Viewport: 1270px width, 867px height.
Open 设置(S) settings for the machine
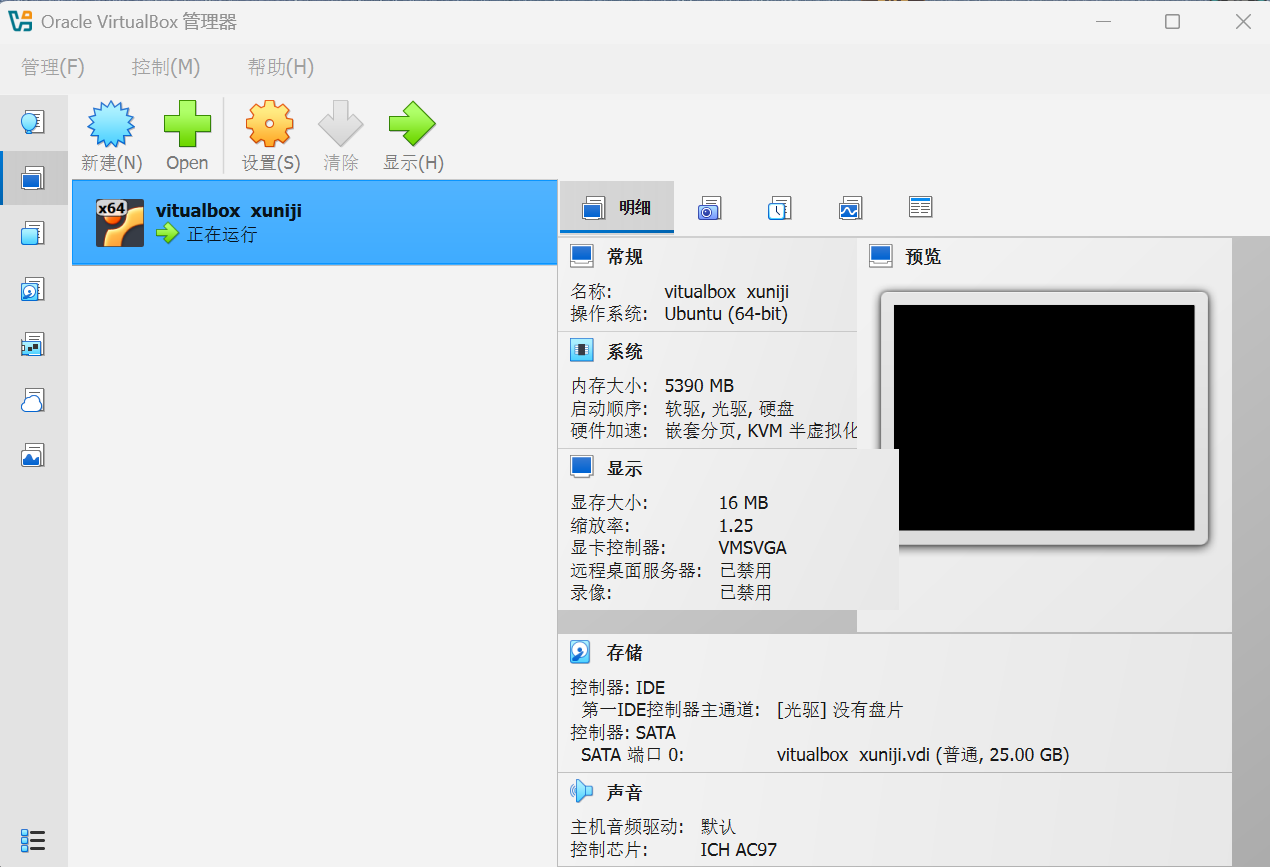pos(270,137)
